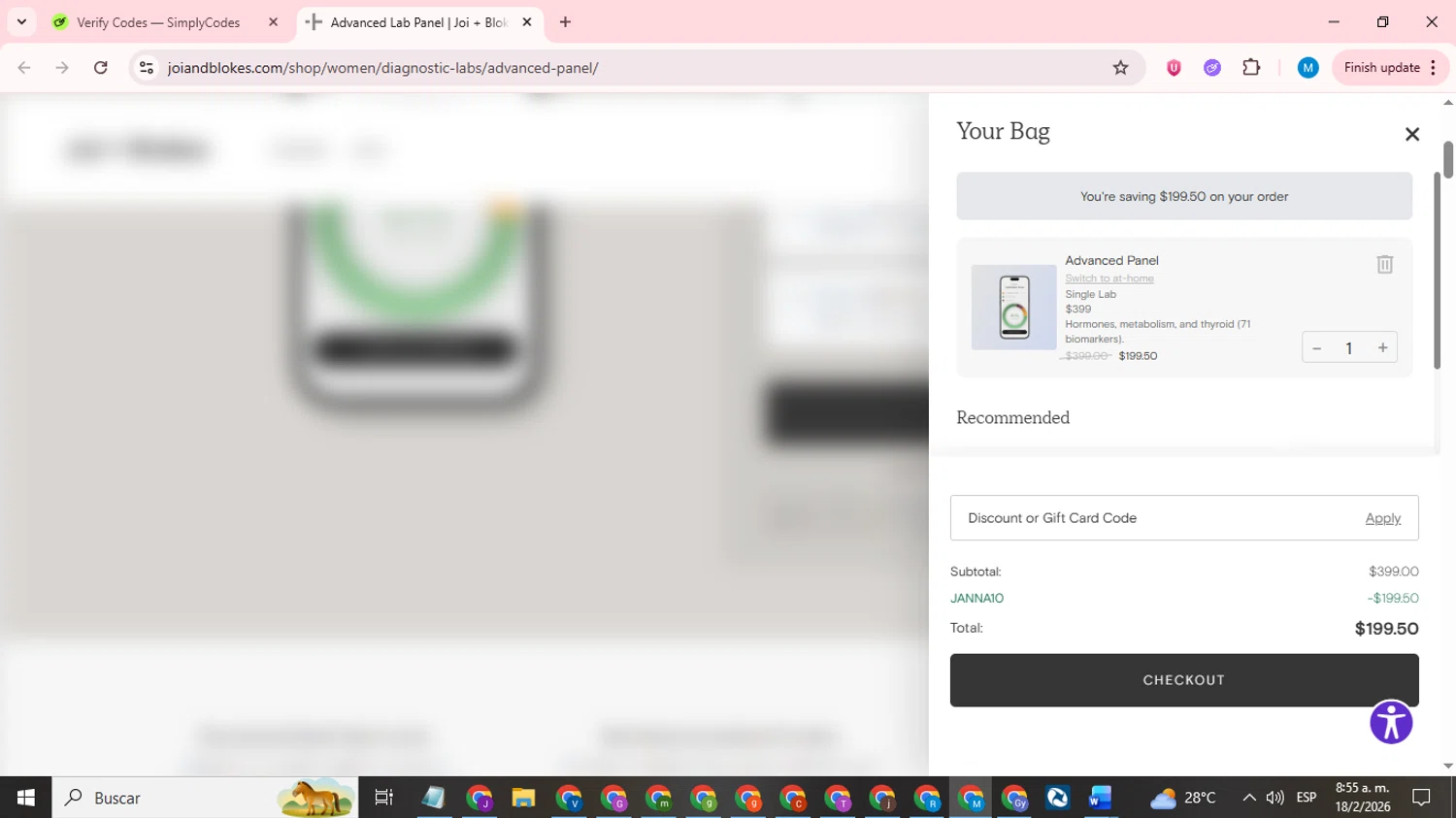The image size is (1456, 818).
Task: Close the Verify Codes tab
Action: (273, 22)
